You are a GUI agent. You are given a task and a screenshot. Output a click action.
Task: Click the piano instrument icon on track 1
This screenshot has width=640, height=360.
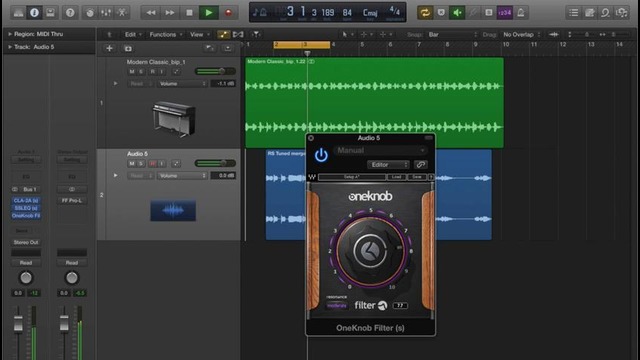pyautogui.click(x=174, y=118)
